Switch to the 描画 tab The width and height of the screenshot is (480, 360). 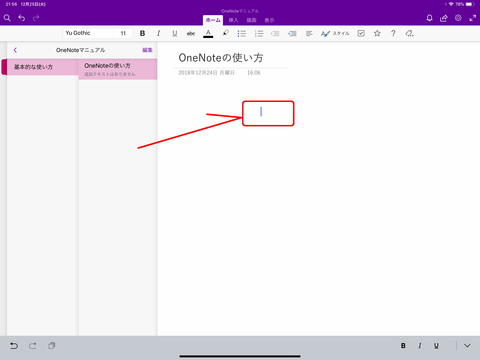[x=251, y=20]
